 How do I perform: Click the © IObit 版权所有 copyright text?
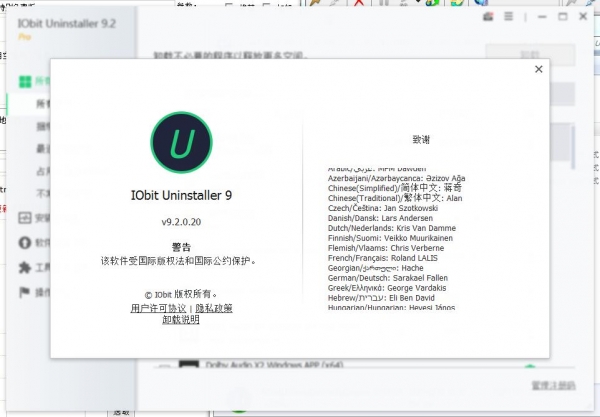pyautogui.click(x=181, y=294)
